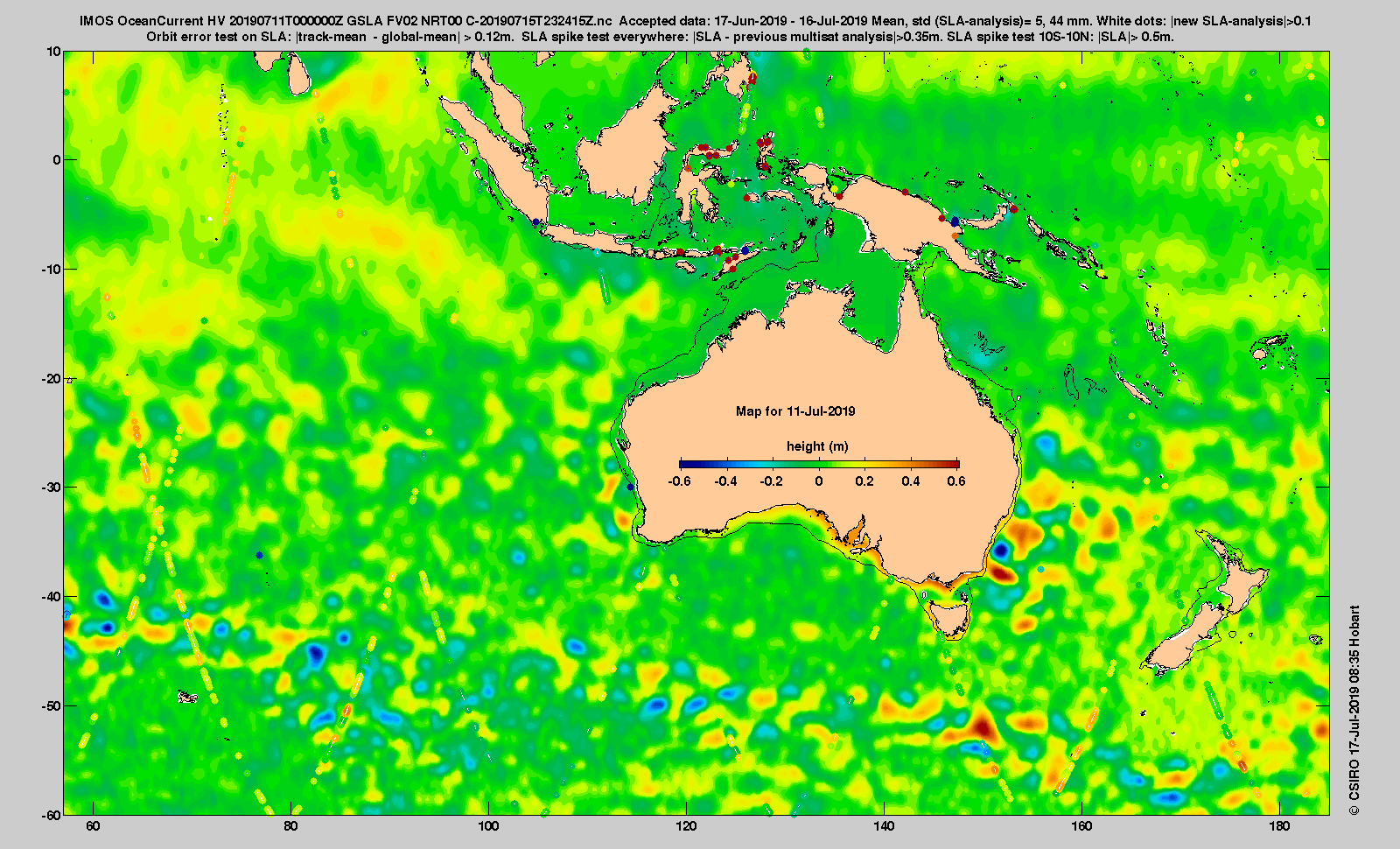Click the longitude 120 axis label
This screenshot has height=849, width=1400.
[686, 826]
